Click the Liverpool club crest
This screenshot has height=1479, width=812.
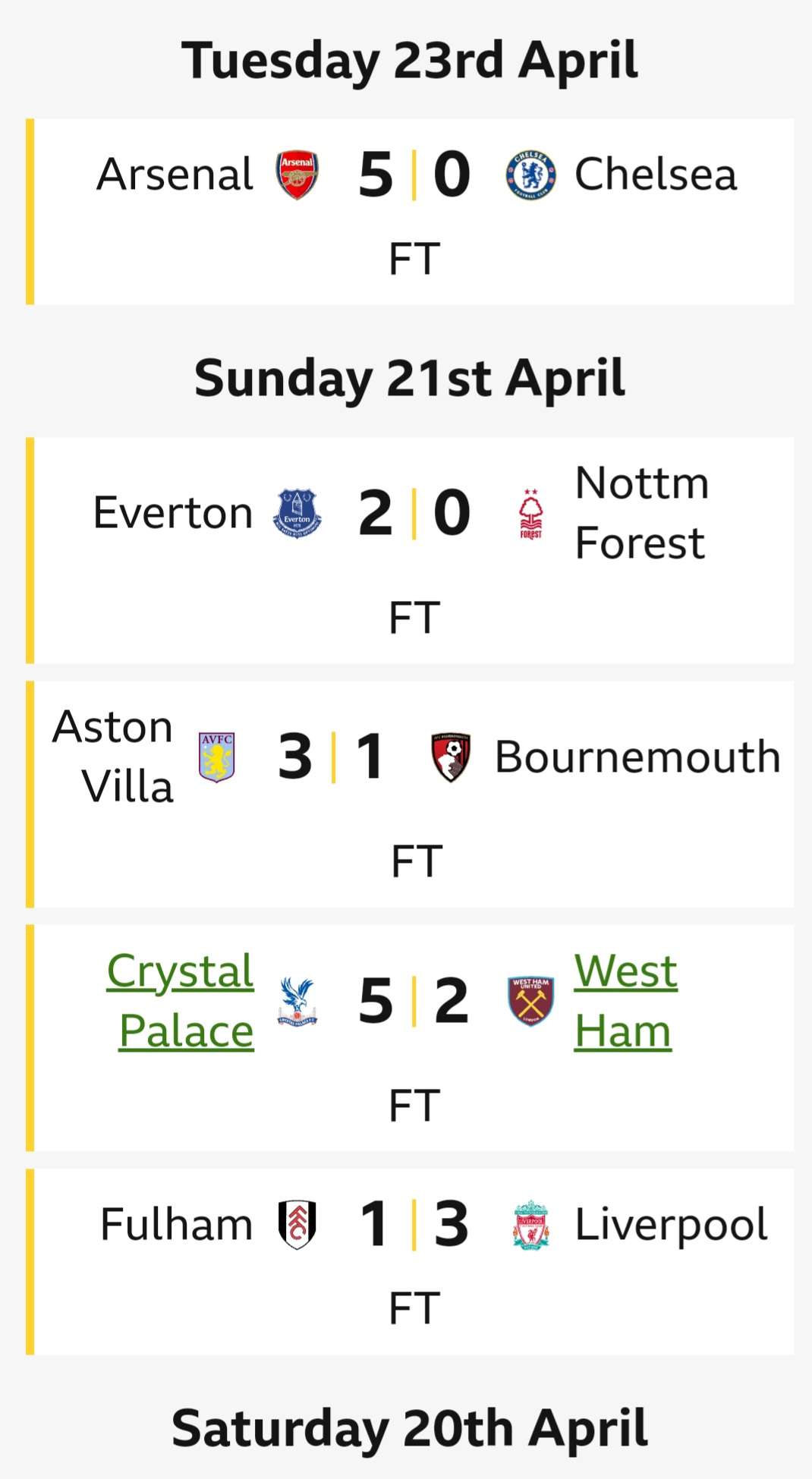coord(530,1224)
